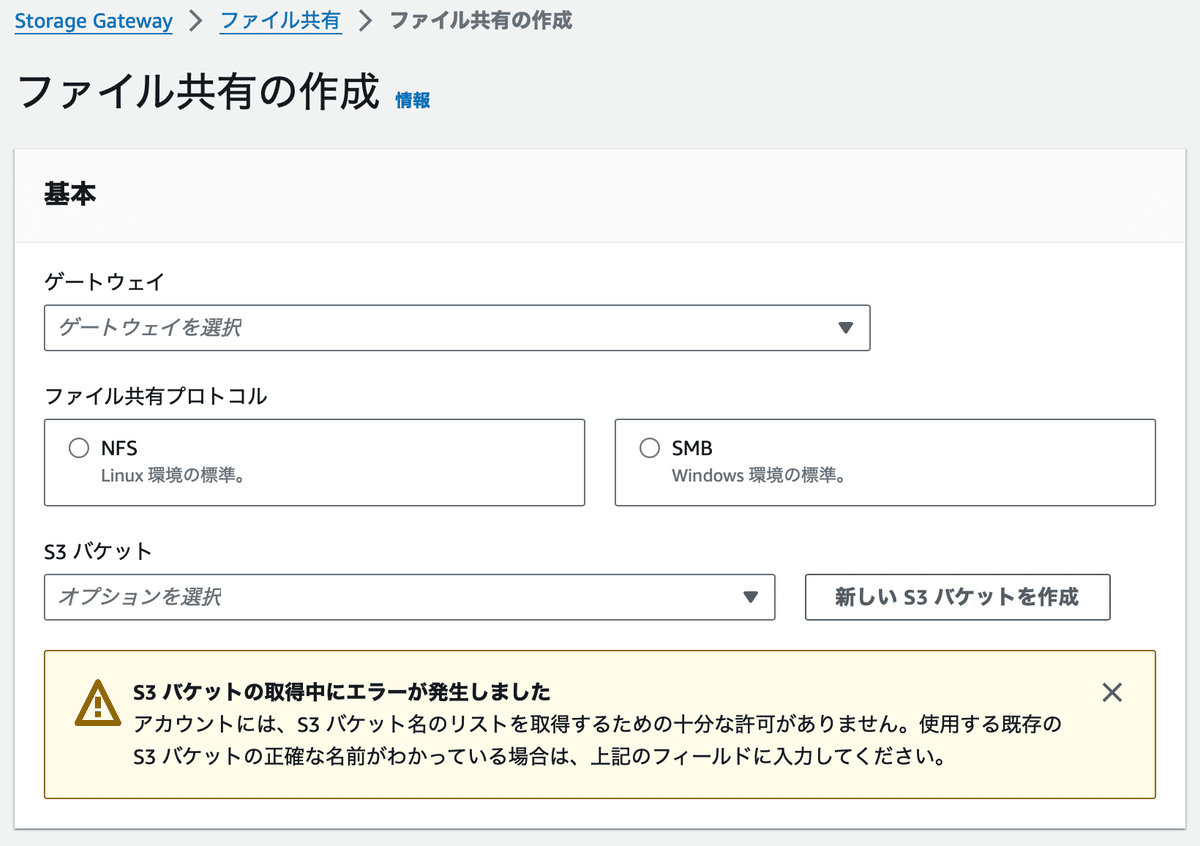Click the Linux 環境の標準。 description

(x=174, y=476)
